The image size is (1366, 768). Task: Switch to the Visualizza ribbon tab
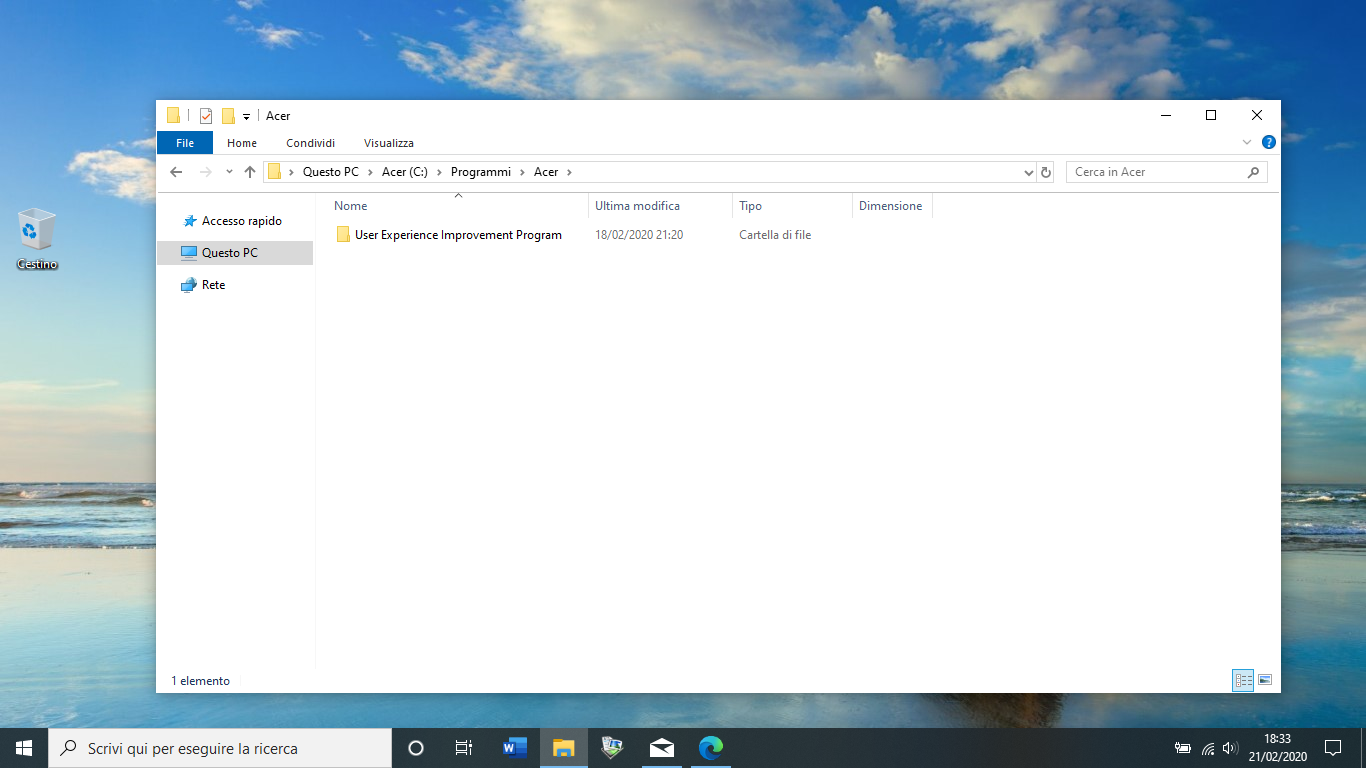(388, 142)
